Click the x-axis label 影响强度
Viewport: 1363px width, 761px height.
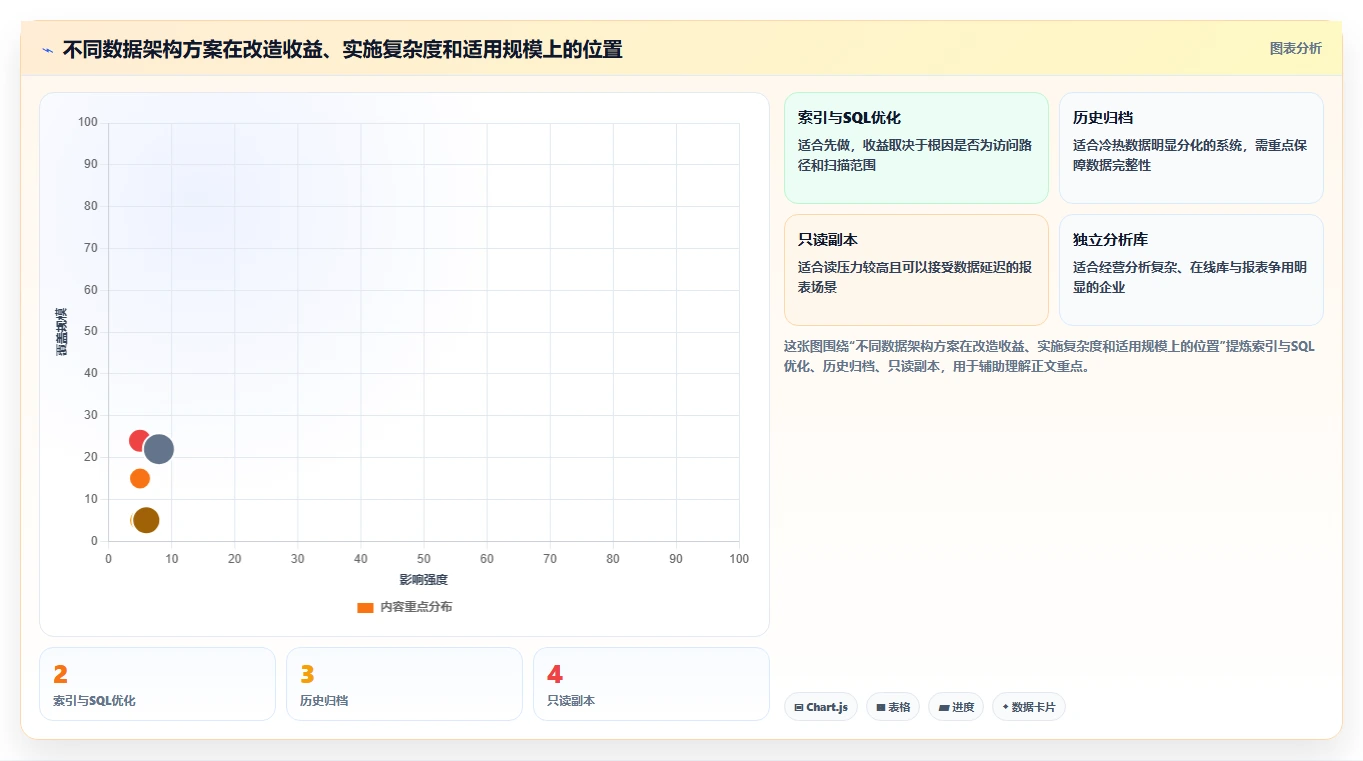click(424, 580)
